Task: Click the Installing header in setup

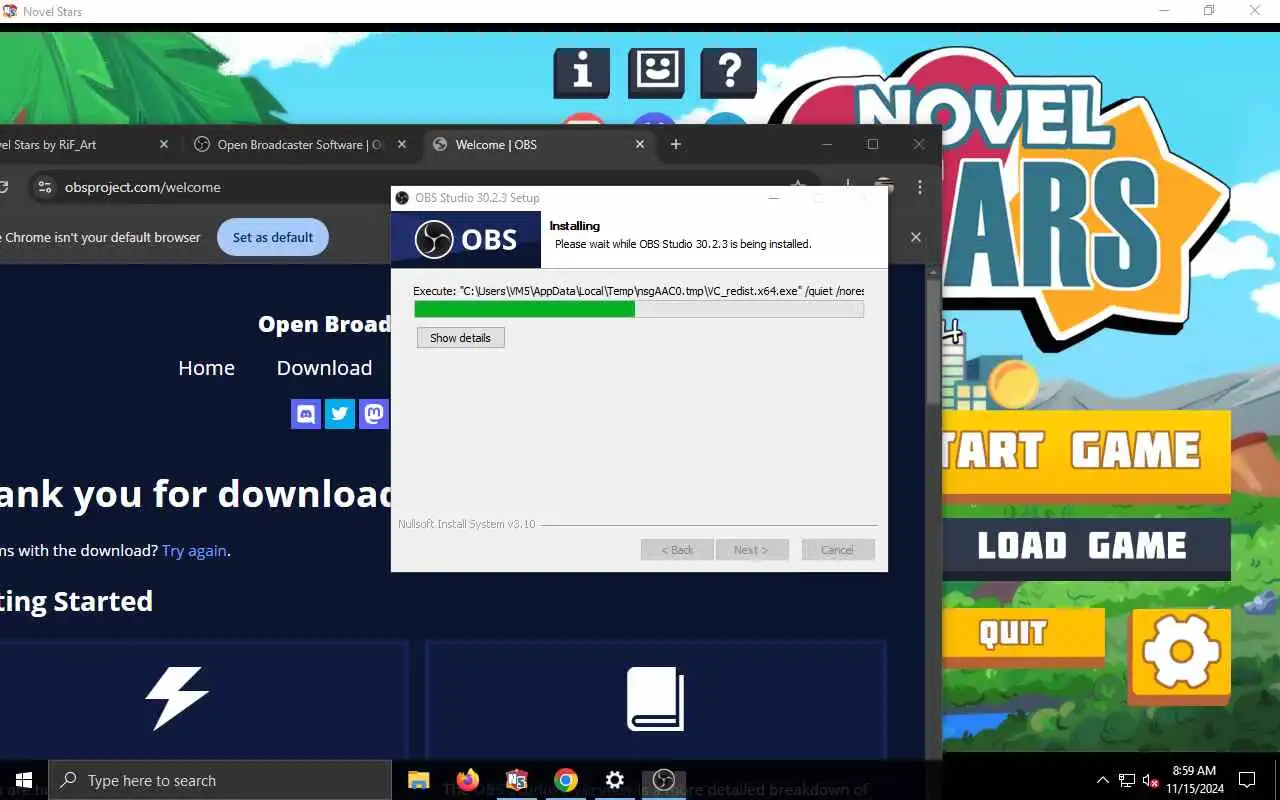Action: point(575,226)
